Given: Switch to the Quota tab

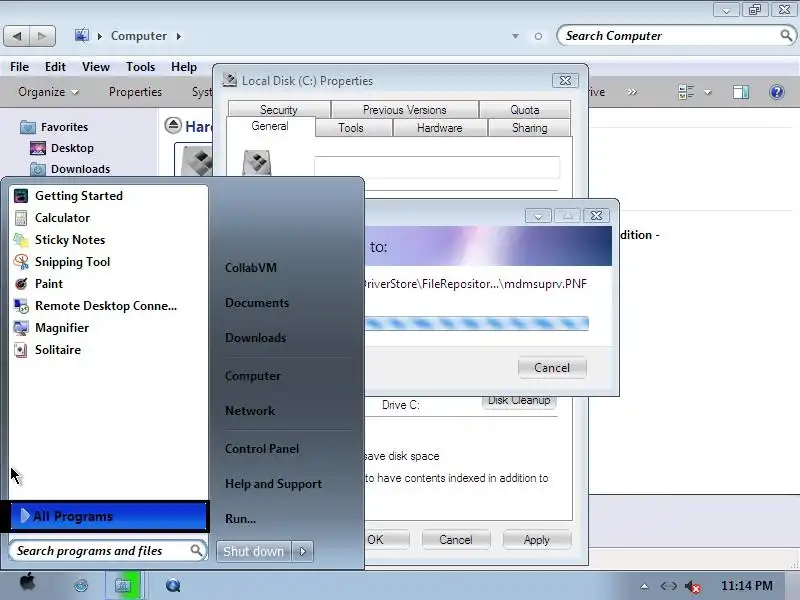Looking at the screenshot, I should tap(524, 110).
